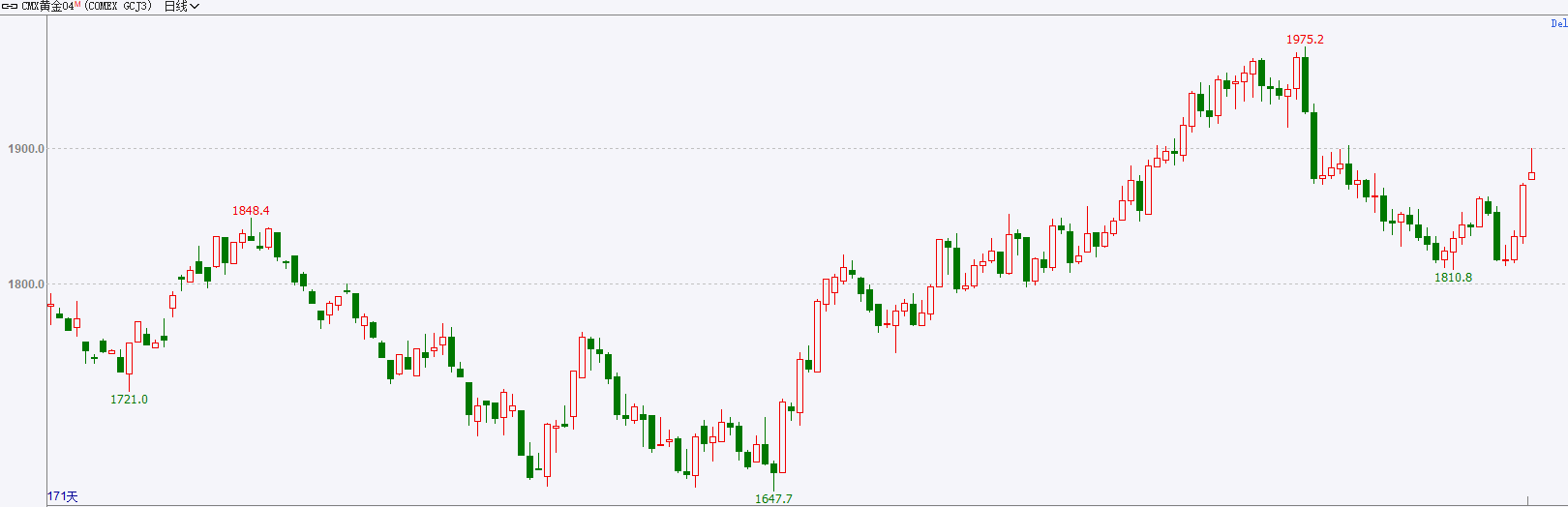Click the red M superscript marker
The image size is (1568, 507).
click(x=77, y=5)
